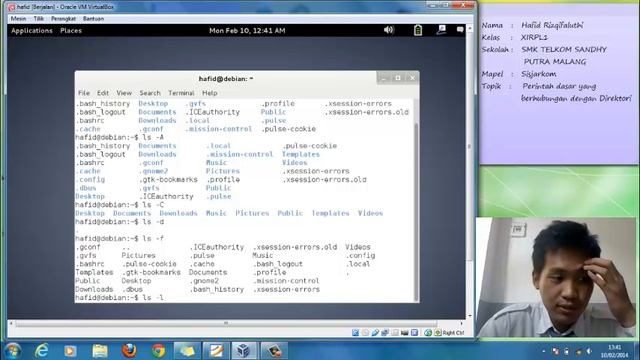Screen dimensions: 640x360
Task: Click VirtualBox video capture indicator
Action: pyautogui.click(x=404, y=333)
